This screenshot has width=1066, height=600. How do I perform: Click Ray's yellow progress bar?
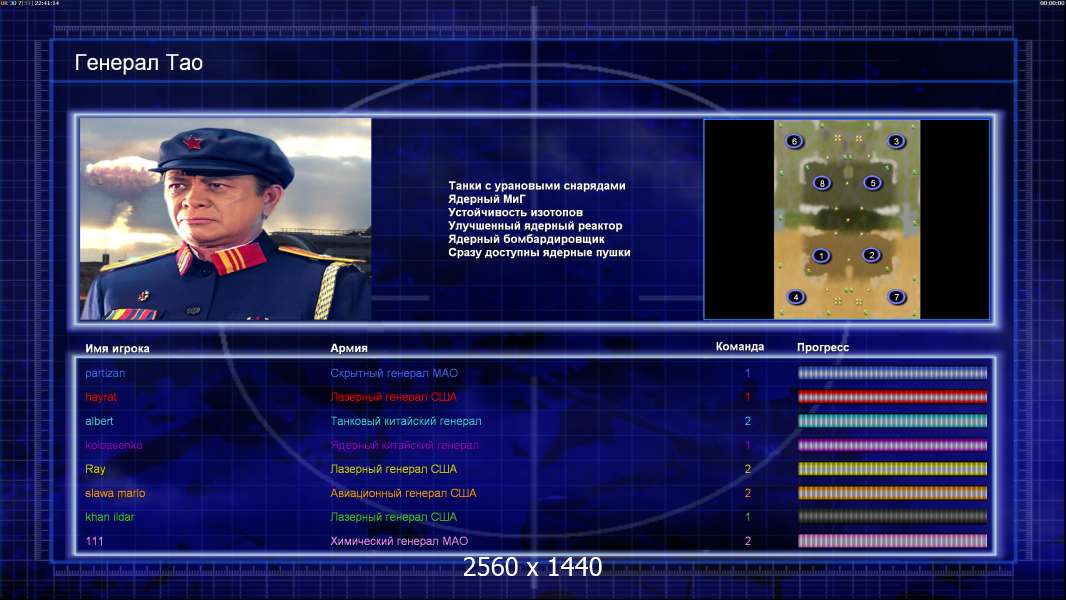coord(892,469)
